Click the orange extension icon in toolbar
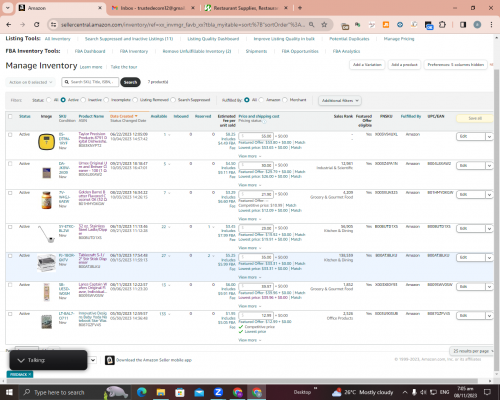 [x=386, y=25]
